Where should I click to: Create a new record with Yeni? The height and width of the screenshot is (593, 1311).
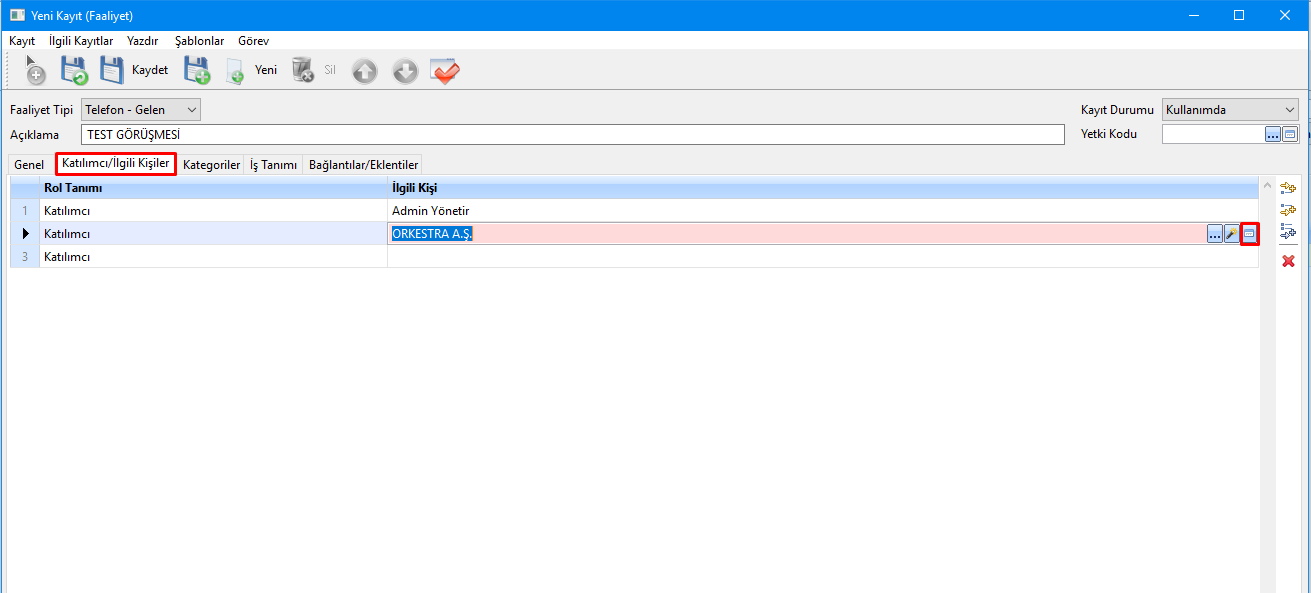tap(252, 70)
